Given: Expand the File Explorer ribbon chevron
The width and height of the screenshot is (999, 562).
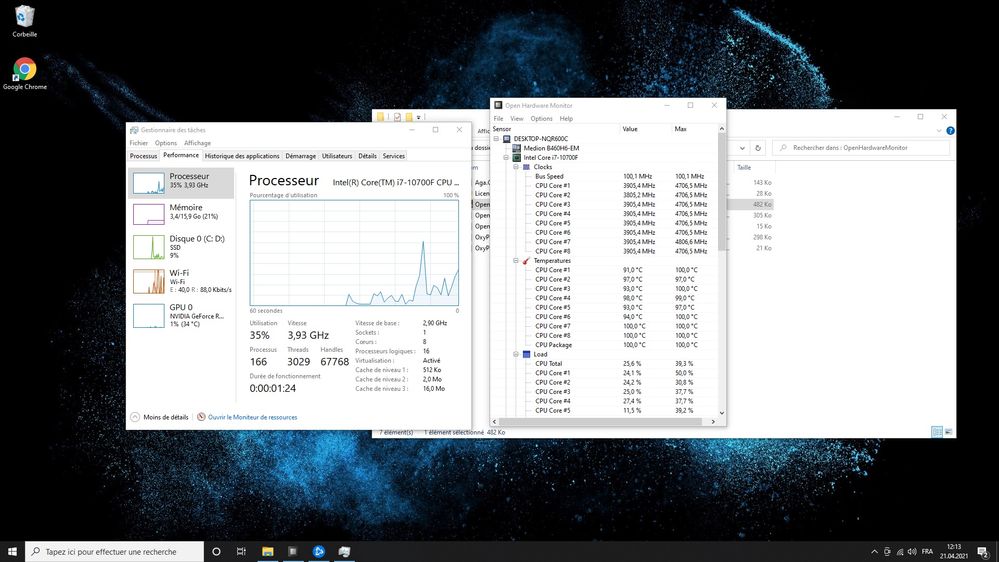Looking at the screenshot, I should tap(939, 131).
